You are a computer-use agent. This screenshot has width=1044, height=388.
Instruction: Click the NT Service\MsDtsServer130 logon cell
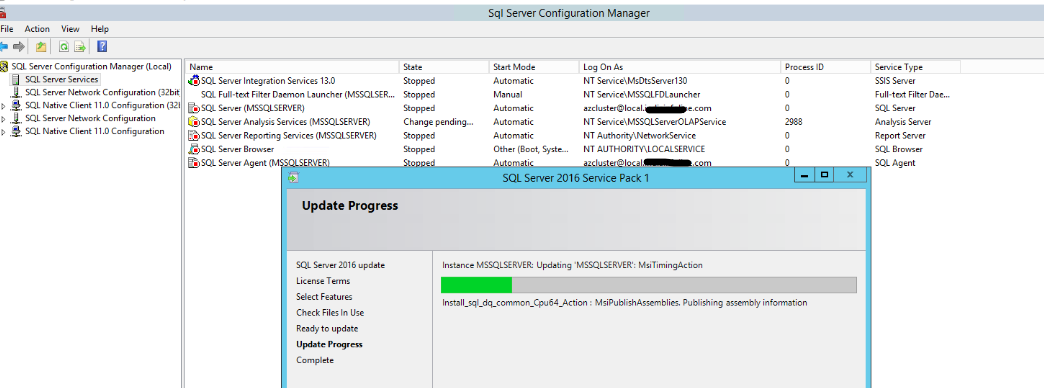(x=635, y=81)
